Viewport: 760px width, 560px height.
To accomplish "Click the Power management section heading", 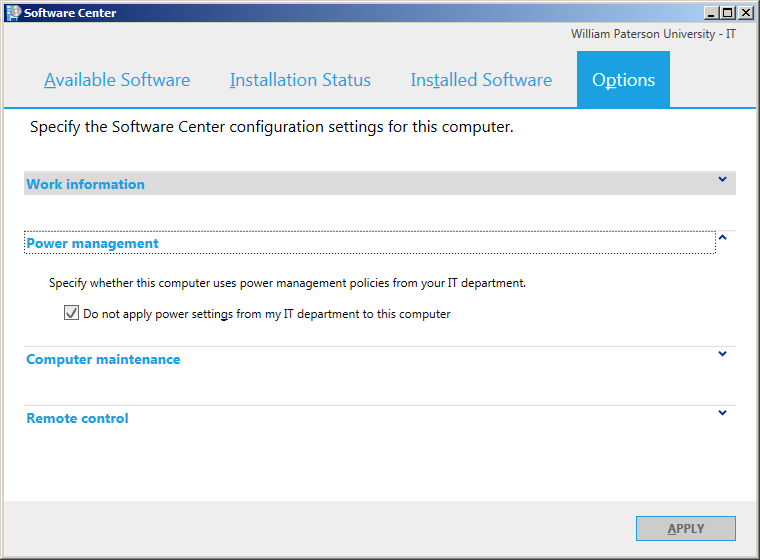I will tap(93, 243).
